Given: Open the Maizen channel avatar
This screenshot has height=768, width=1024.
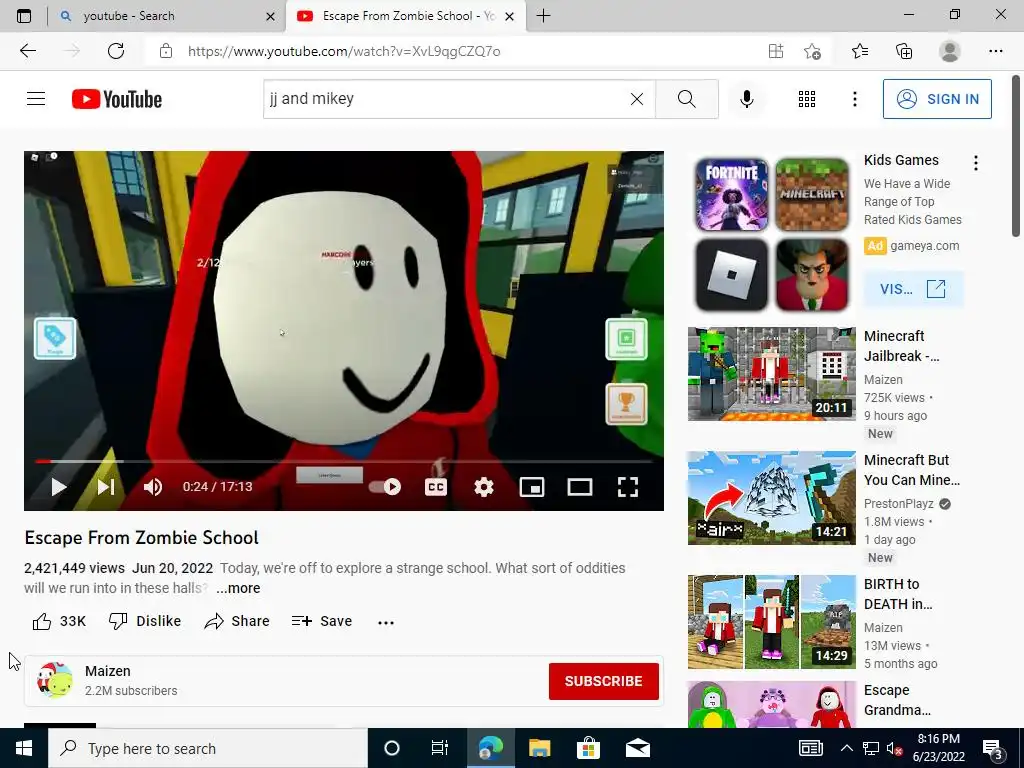Looking at the screenshot, I should (x=55, y=680).
